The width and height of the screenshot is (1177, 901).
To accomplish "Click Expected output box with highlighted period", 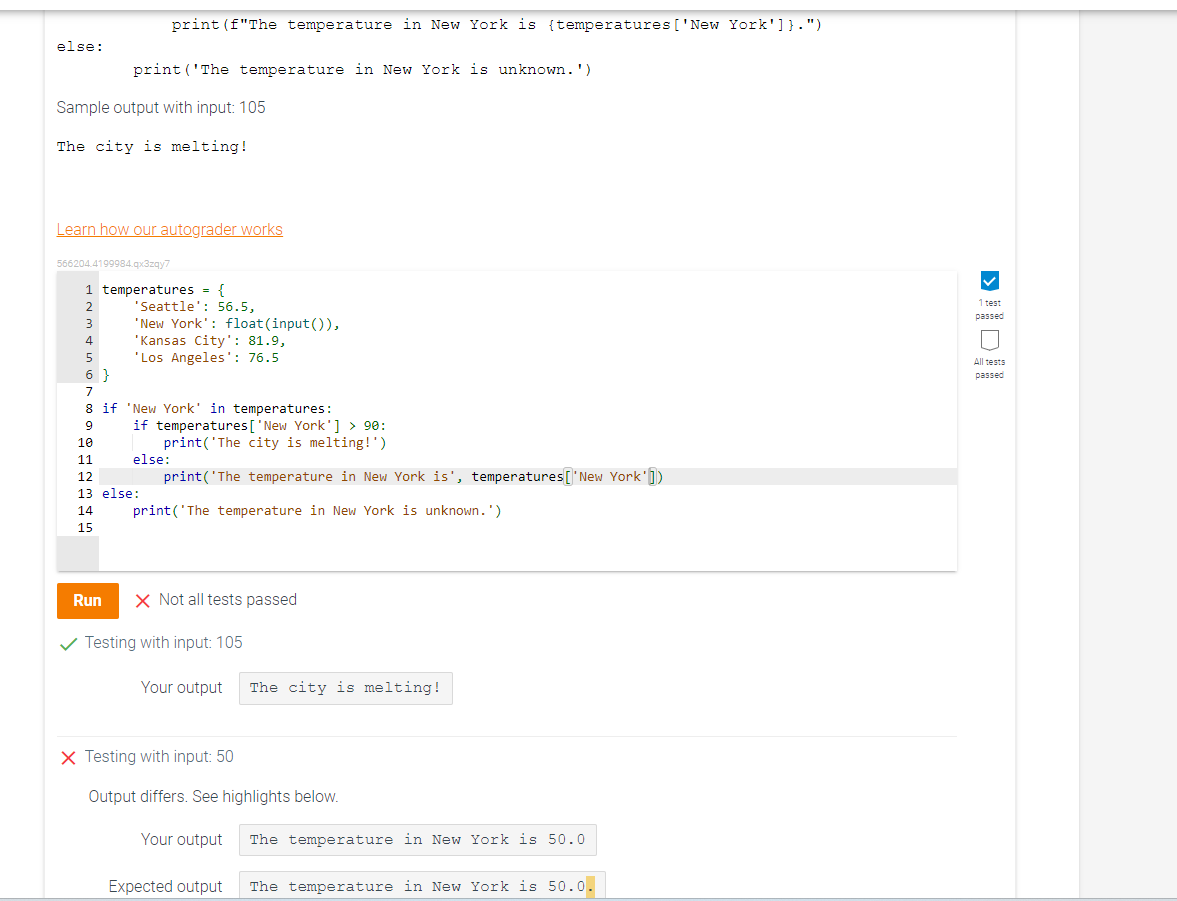I will (422, 887).
